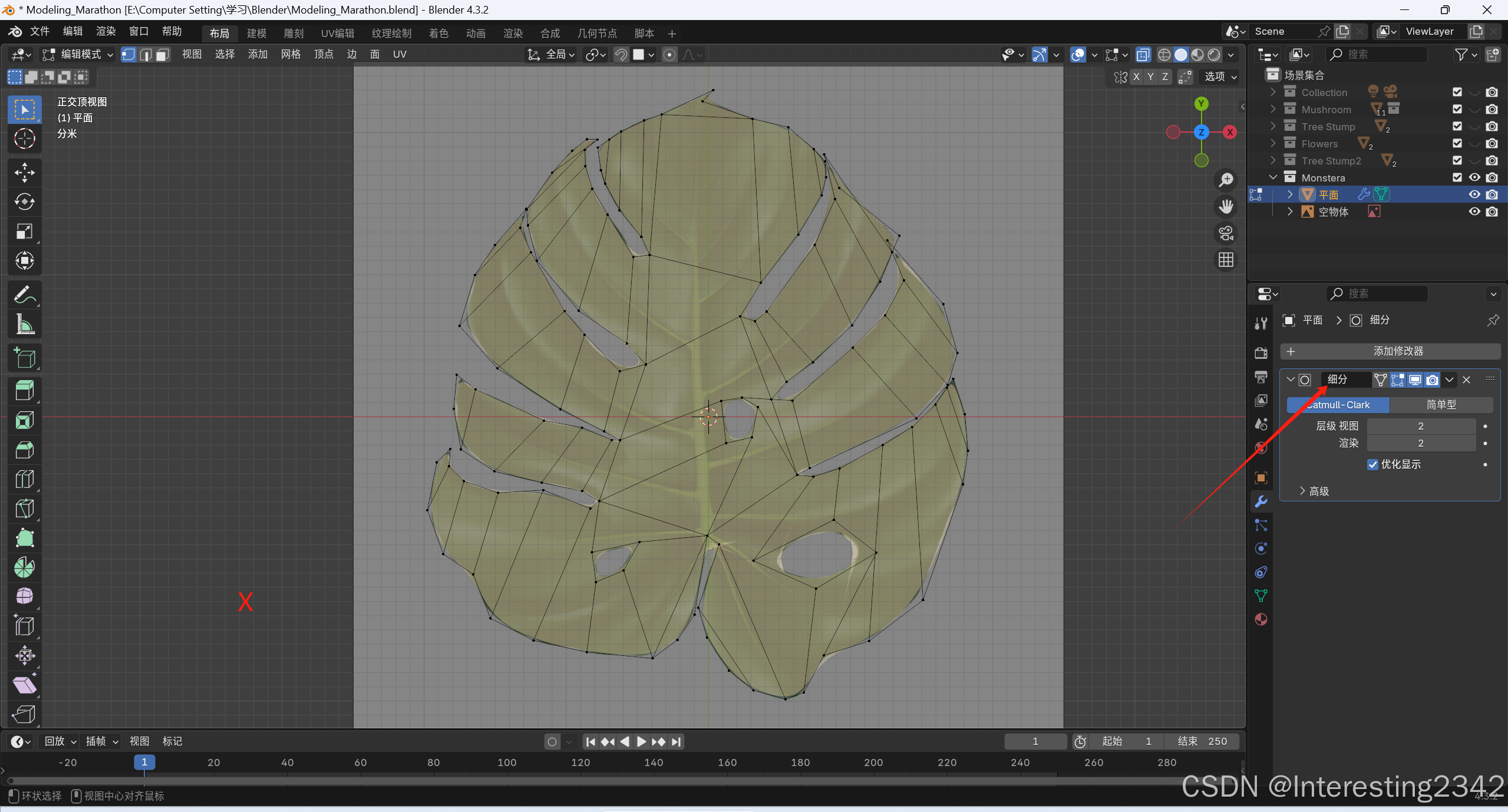The width and height of the screenshot is (1508, 812).
Task: Select the Rotate tool
Action: click(x=24, y=202)
